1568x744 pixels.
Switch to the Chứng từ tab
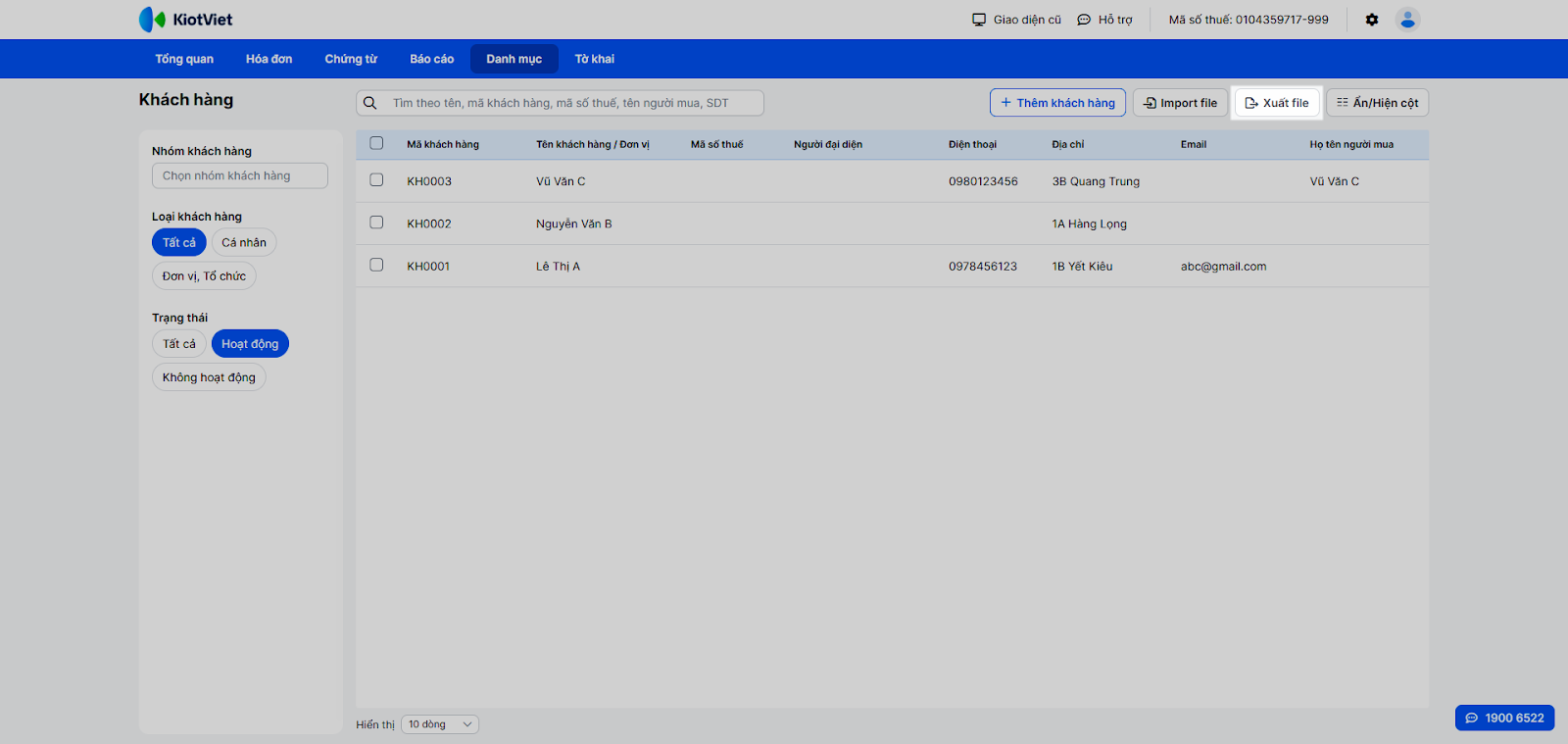351,59
